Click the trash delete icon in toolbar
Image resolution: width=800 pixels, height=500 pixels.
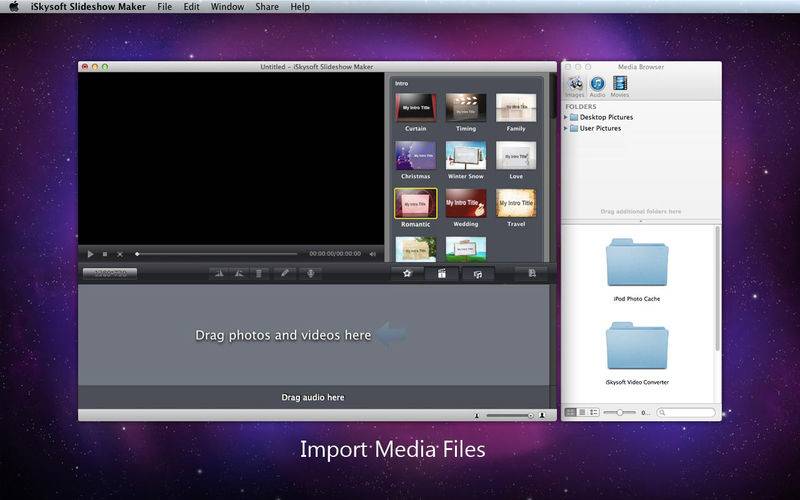[x=259, y=273]
